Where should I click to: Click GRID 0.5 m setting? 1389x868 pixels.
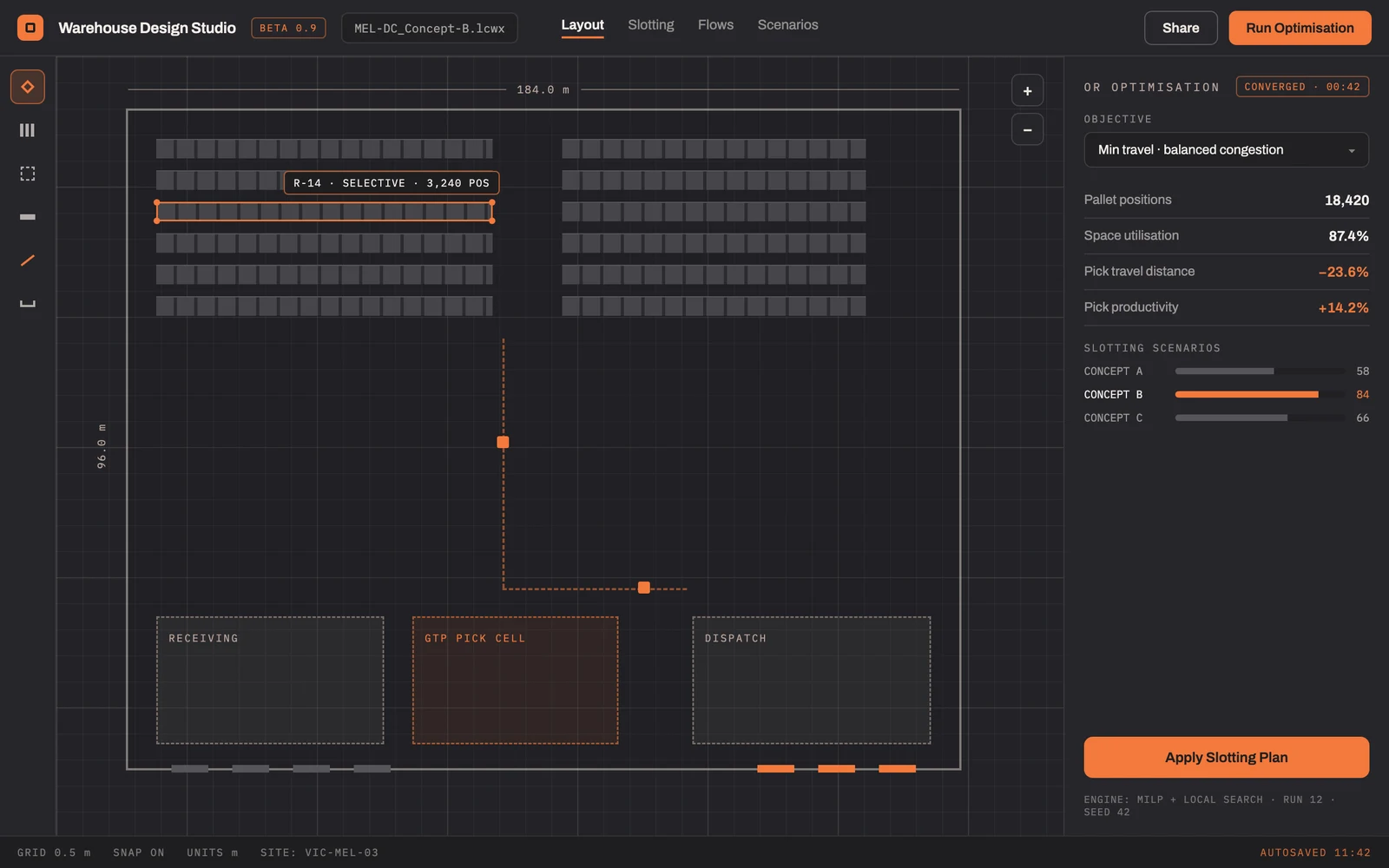pos(54,852)
